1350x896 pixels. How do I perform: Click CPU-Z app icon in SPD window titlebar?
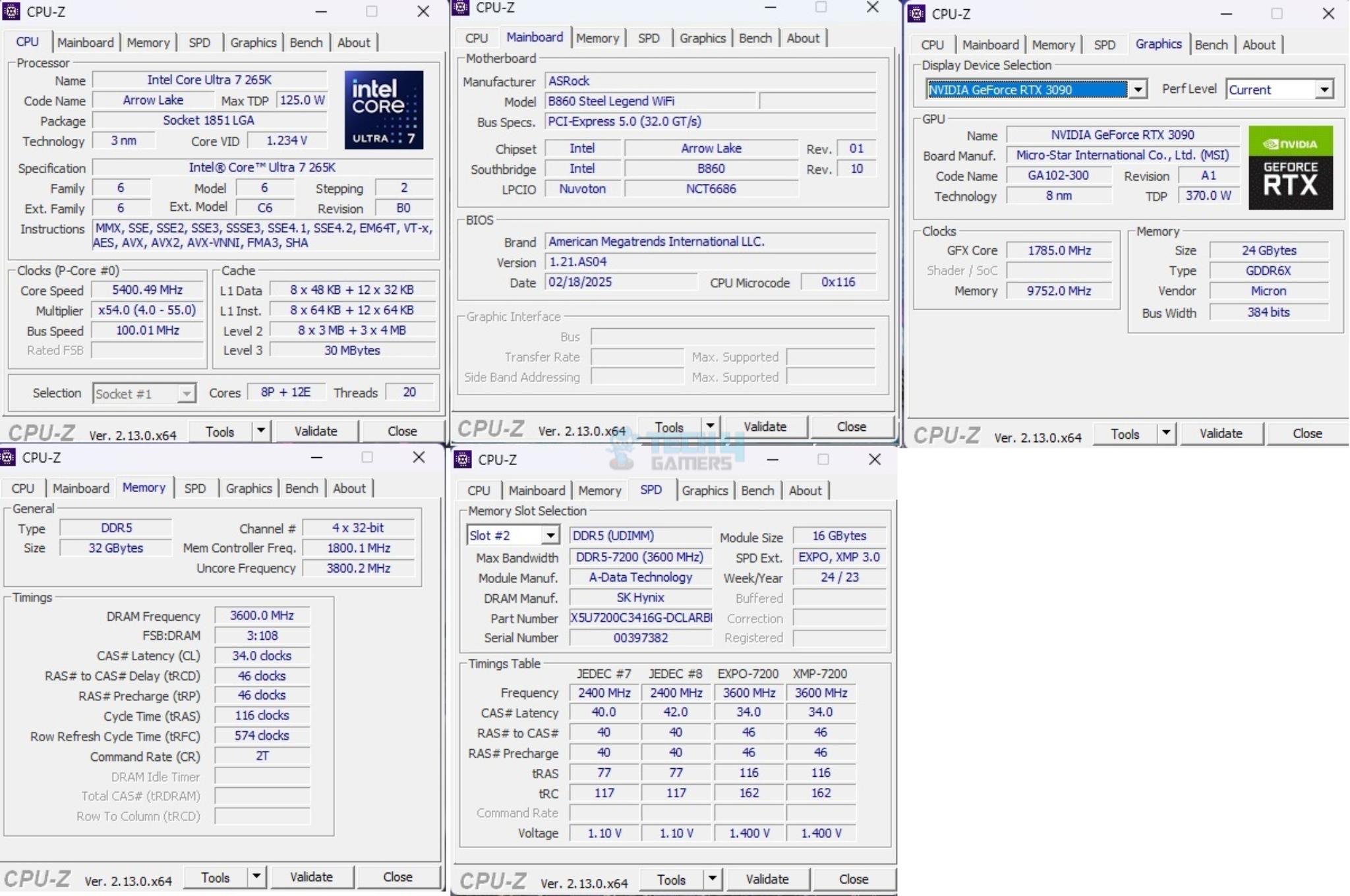coord(463,459)
